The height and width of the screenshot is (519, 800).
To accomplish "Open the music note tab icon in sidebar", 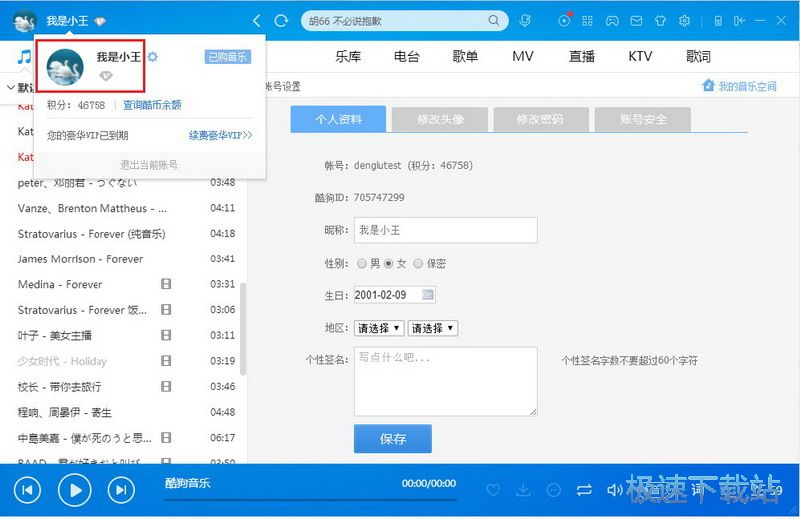I will (x=24, y=57).
